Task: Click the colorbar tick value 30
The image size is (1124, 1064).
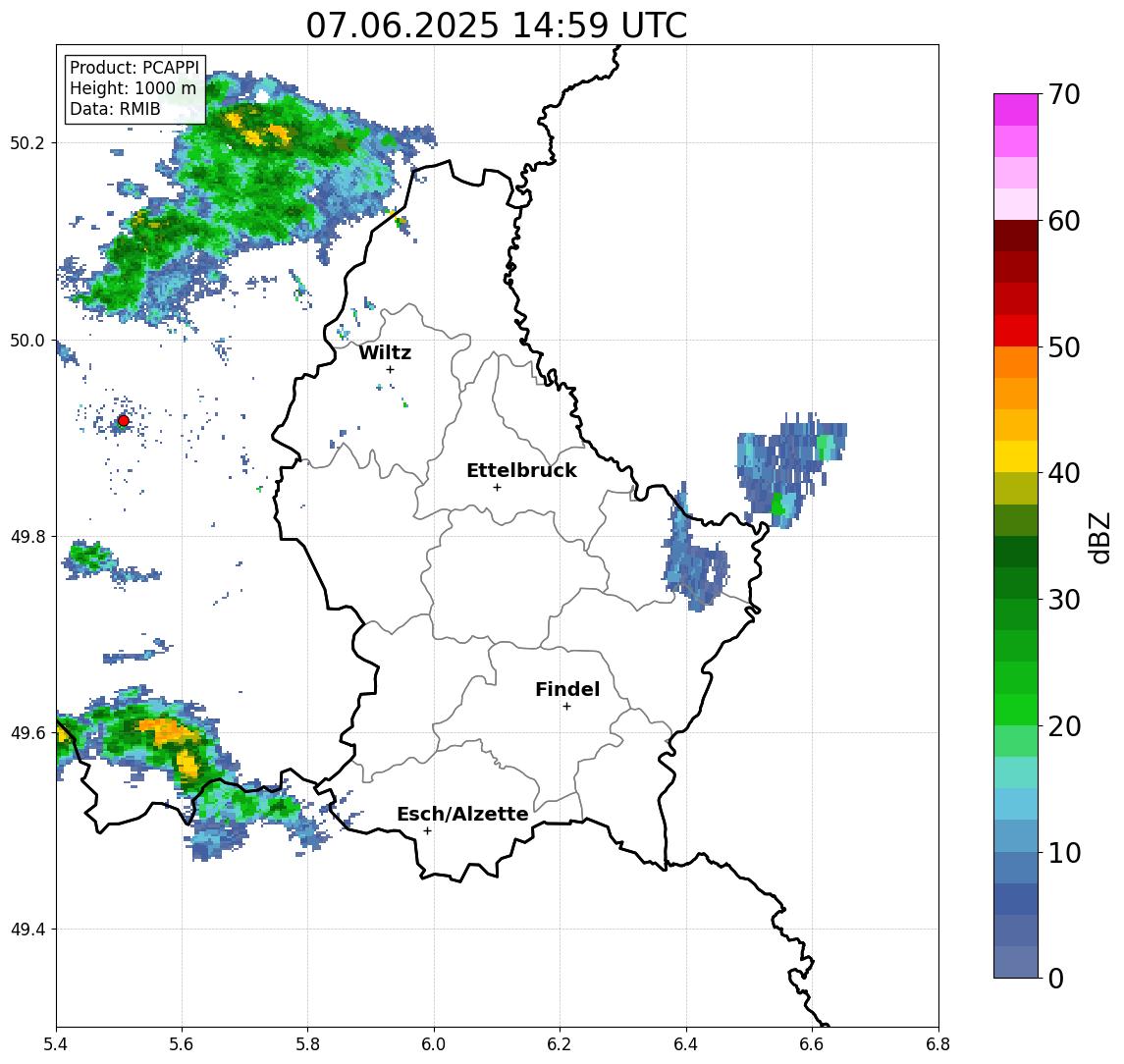Action: point(1064,600)
